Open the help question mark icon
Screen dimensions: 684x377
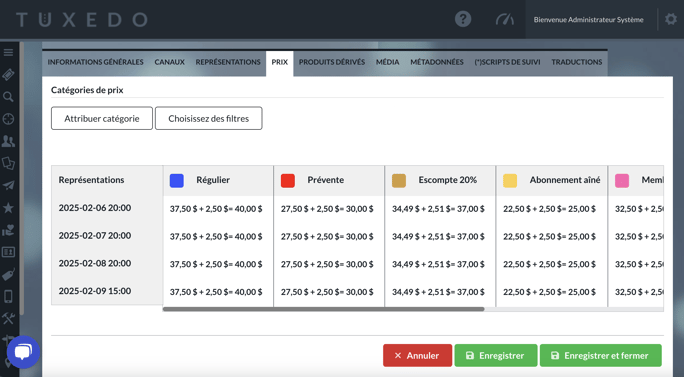click(463, 19)
